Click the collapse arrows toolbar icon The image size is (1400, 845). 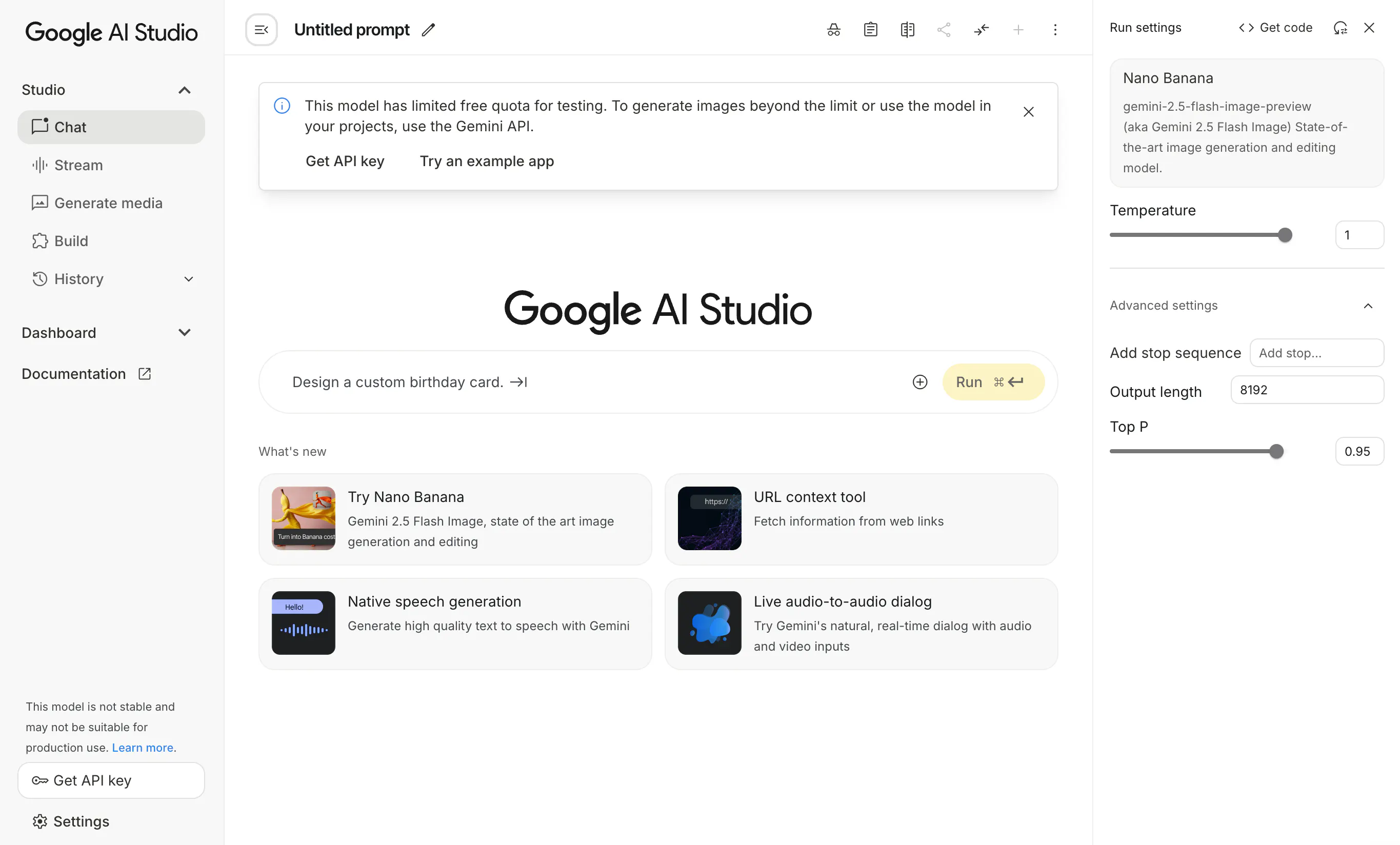click(981, 30)
